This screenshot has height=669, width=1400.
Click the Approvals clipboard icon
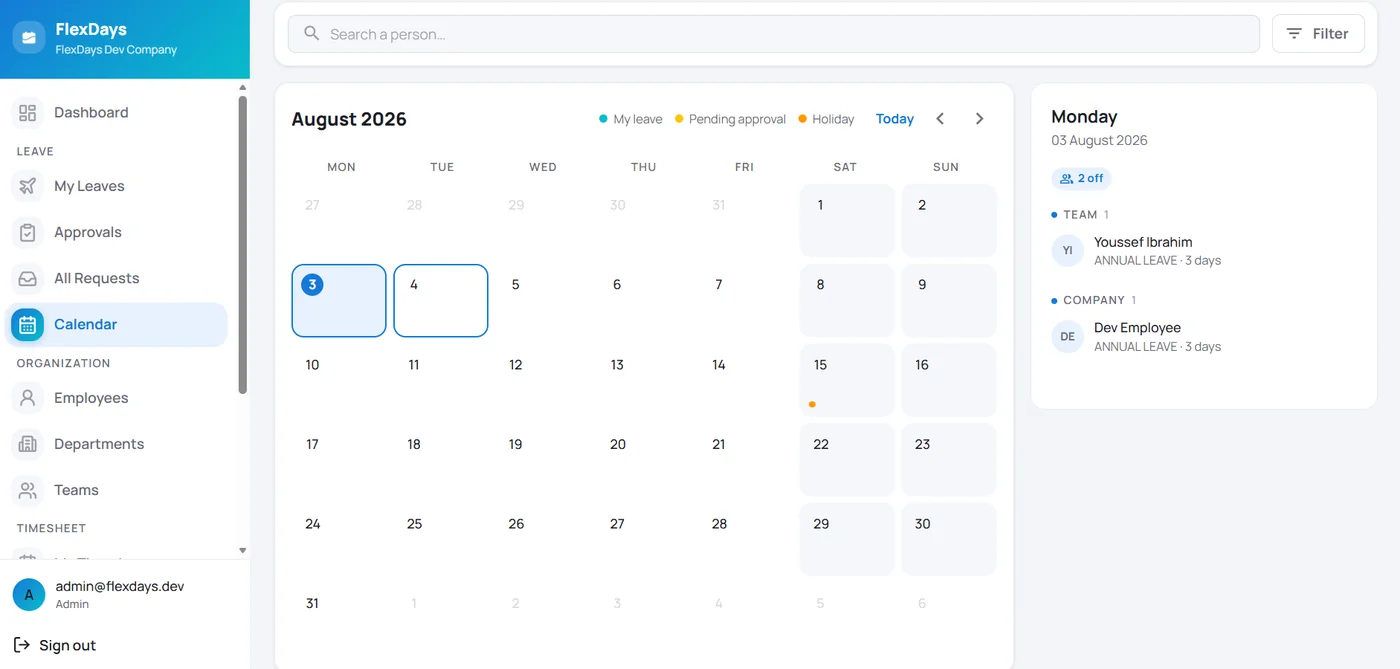(28, 232)
